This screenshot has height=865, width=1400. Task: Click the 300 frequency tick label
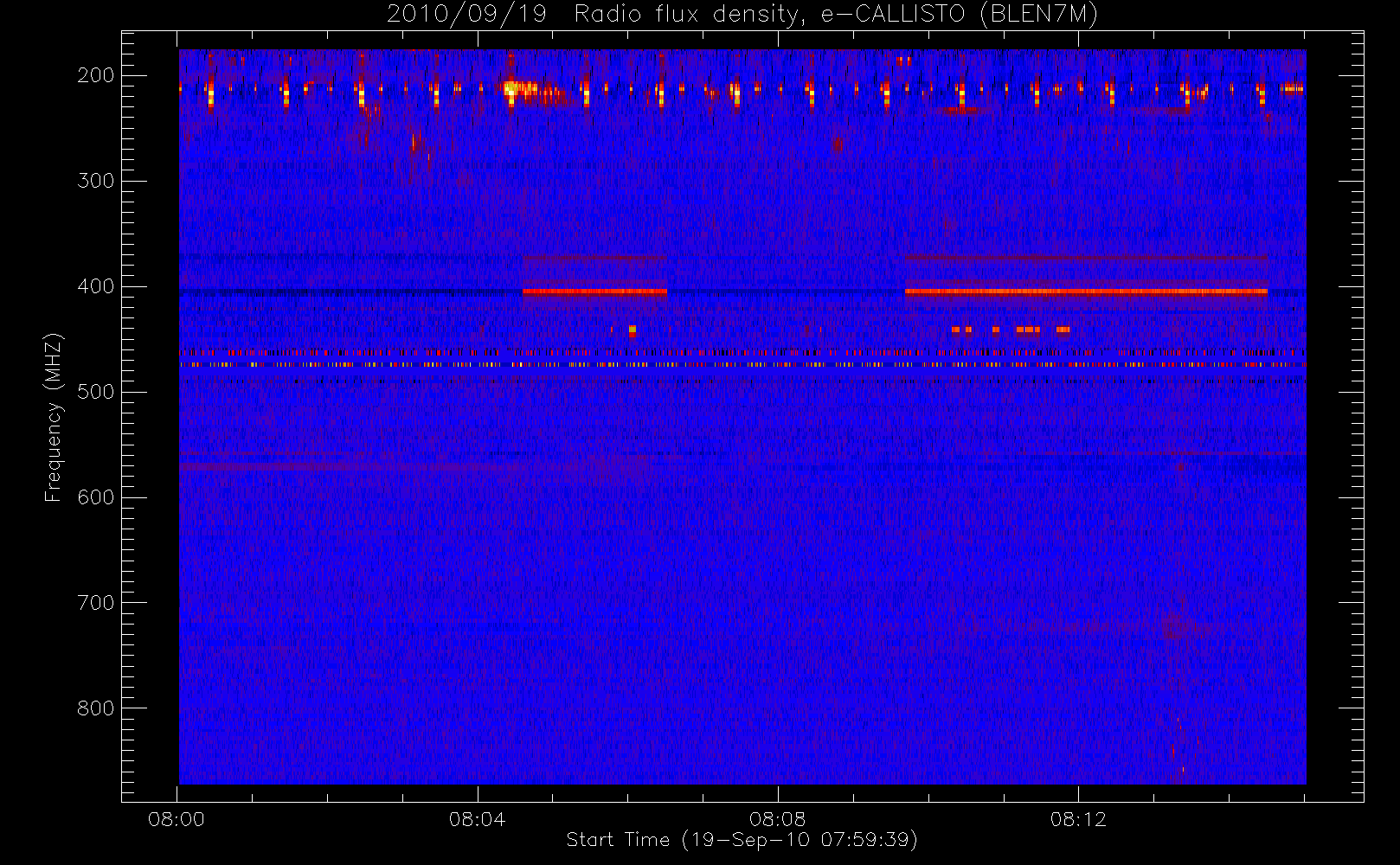tap(96, 181)
